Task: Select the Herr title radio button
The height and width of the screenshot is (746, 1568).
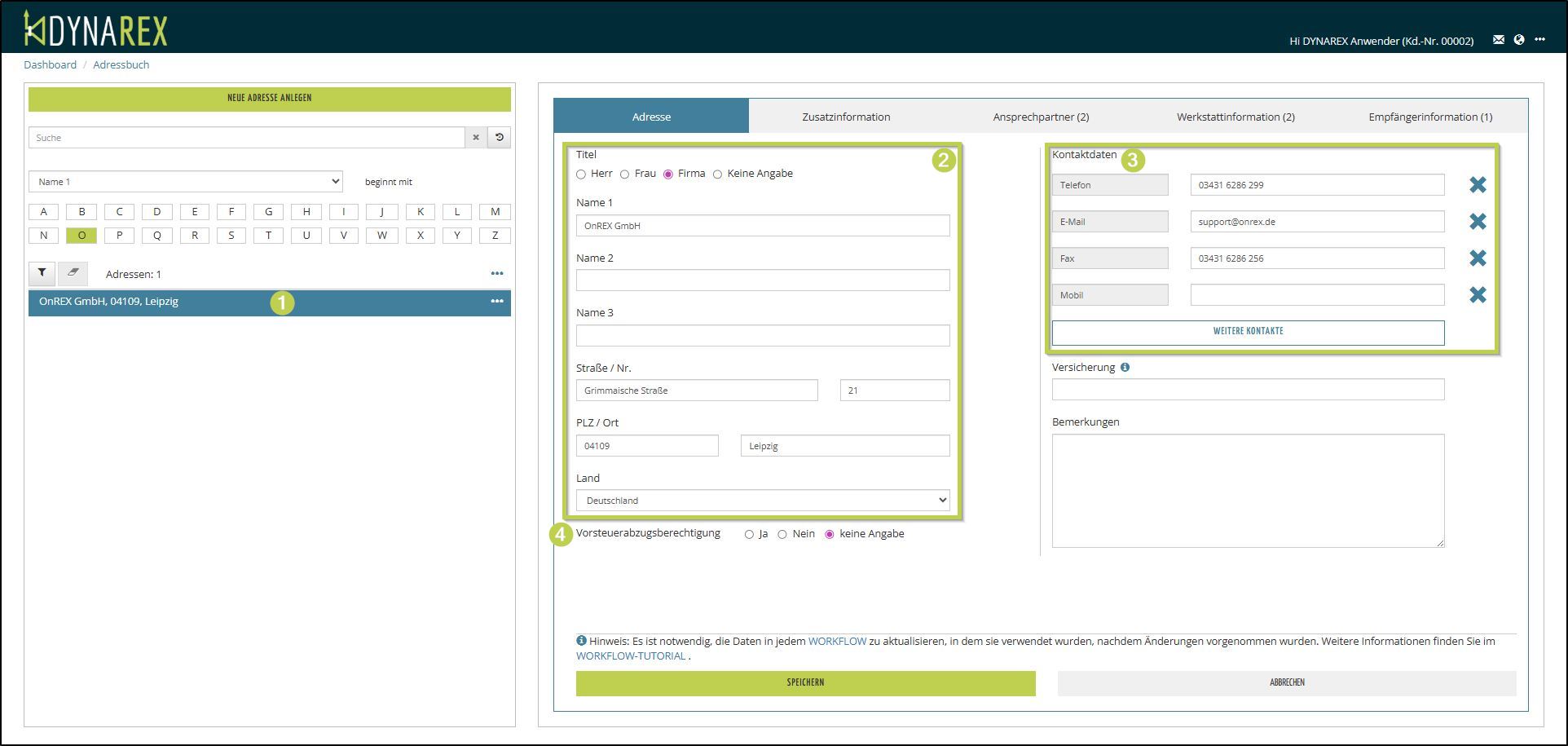Action: pyautogui.click(x=581, y=174)
